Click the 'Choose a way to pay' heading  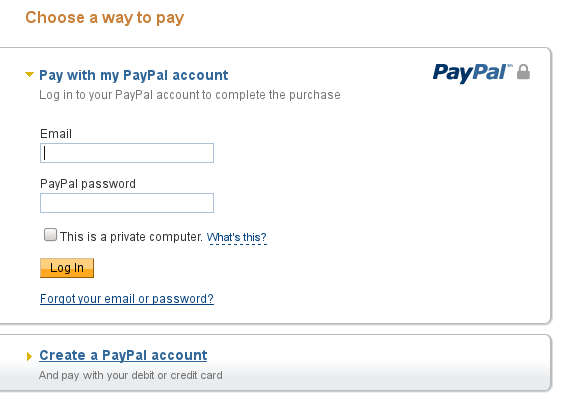click(x=105, y=18)
